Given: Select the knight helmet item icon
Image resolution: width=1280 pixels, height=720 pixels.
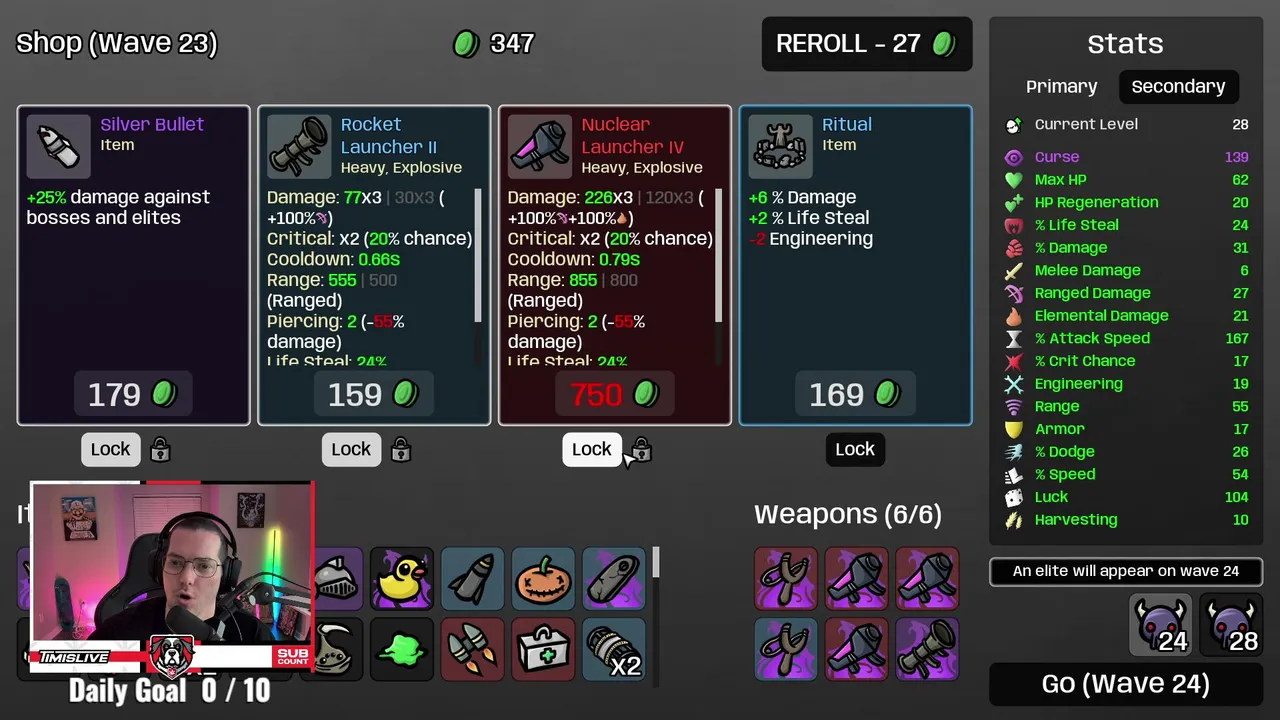Looking at the screenshot, I should pyautogui.click(x=338, y=578).
